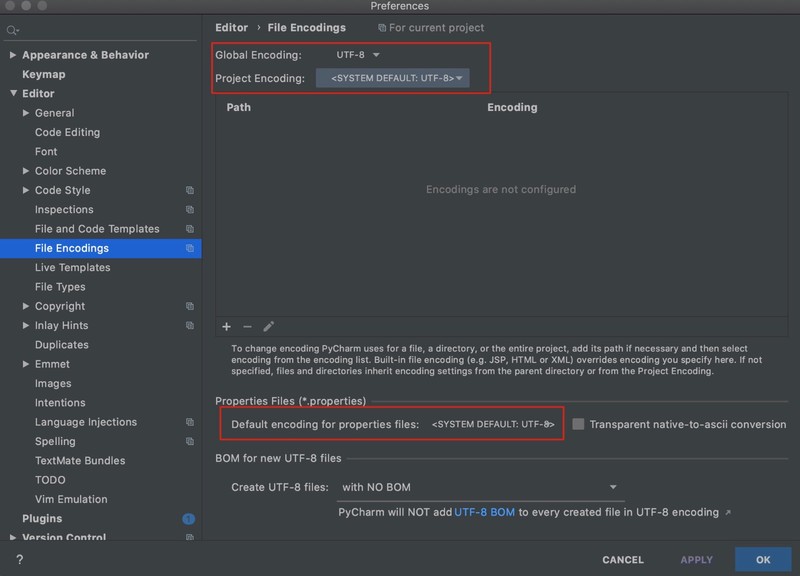The width and height of the screenshot is (800, 576).
Task: Open the Global Encoding UTF-8 dropdown
Action: click(x=358, y=55)
